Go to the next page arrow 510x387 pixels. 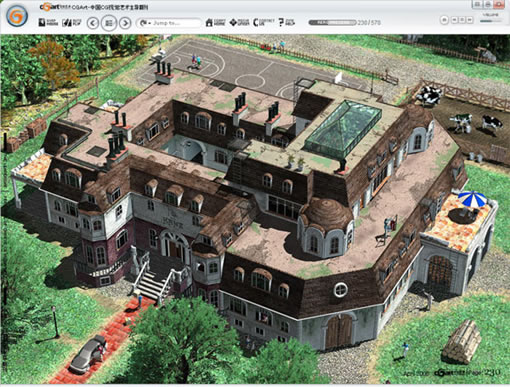125,23
